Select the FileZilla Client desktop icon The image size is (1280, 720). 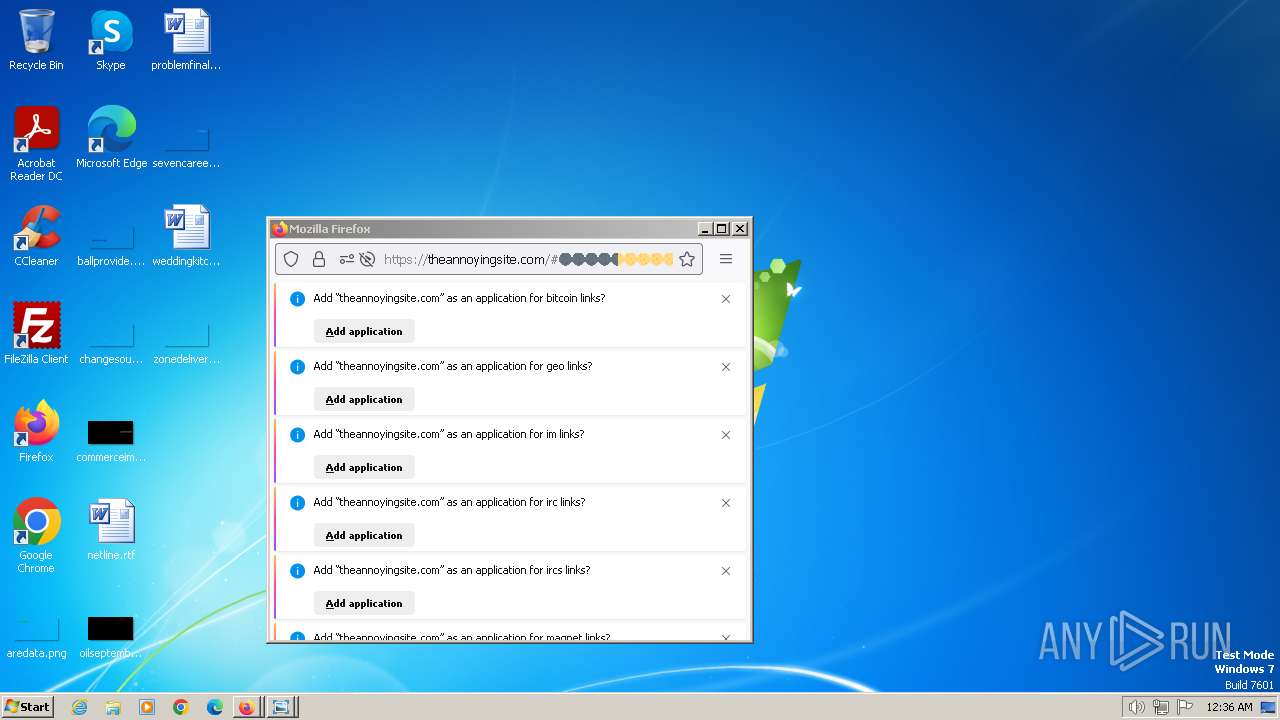(36, 334)
